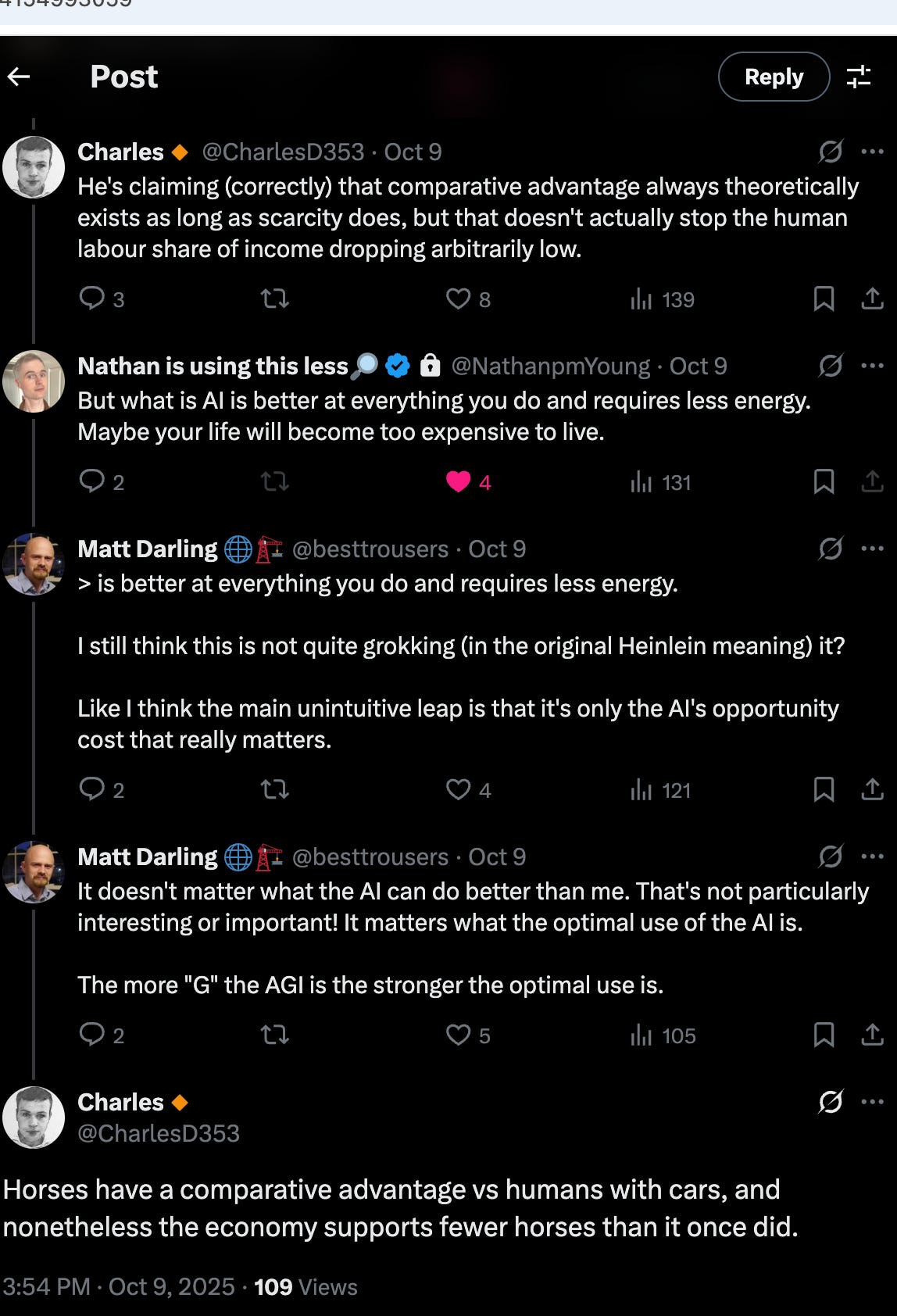Open more options on Matt Darling's grokking post
This screenshot has height=1316, width=897.
(872, 549)
